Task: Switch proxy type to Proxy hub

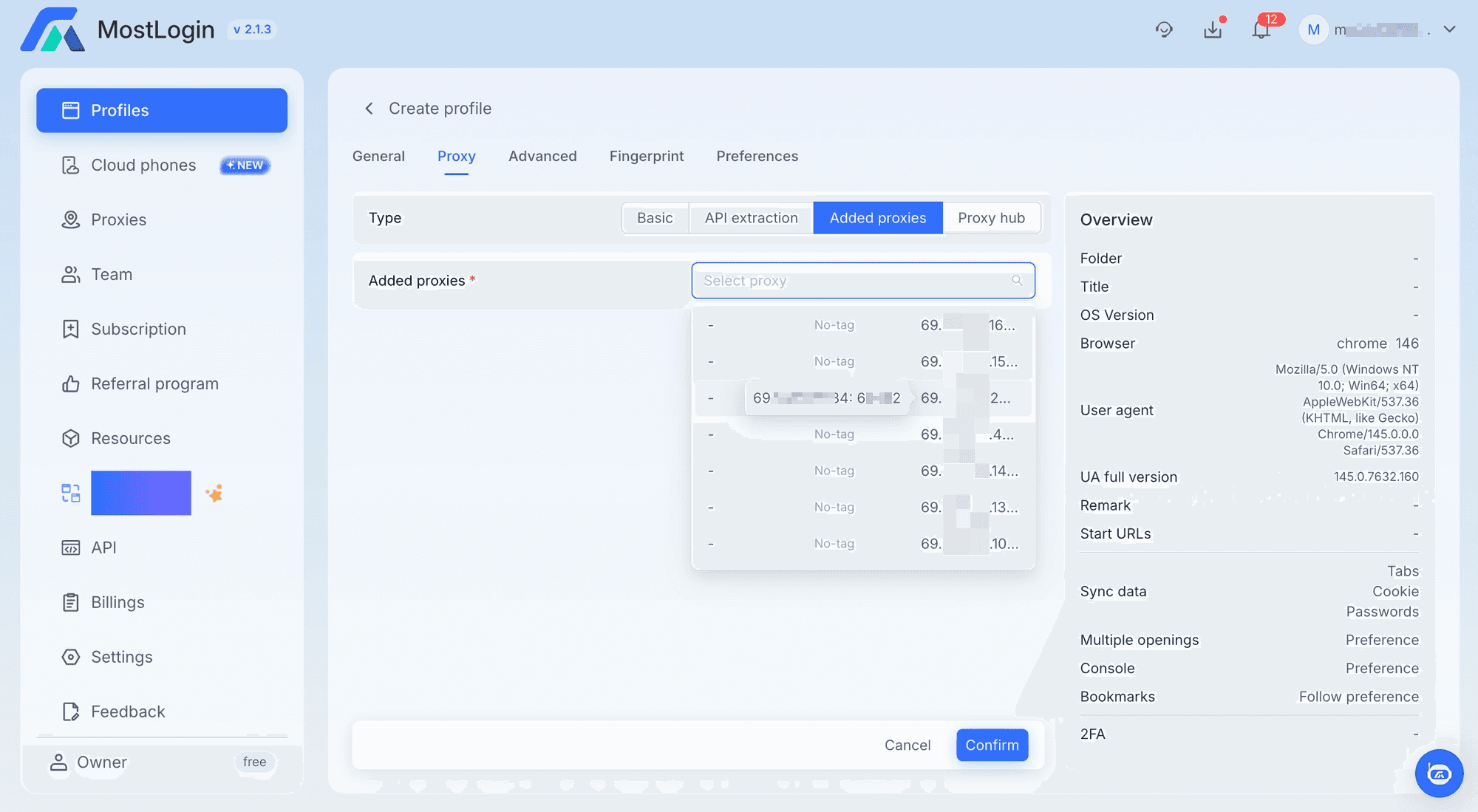Action: pos(991,218)
